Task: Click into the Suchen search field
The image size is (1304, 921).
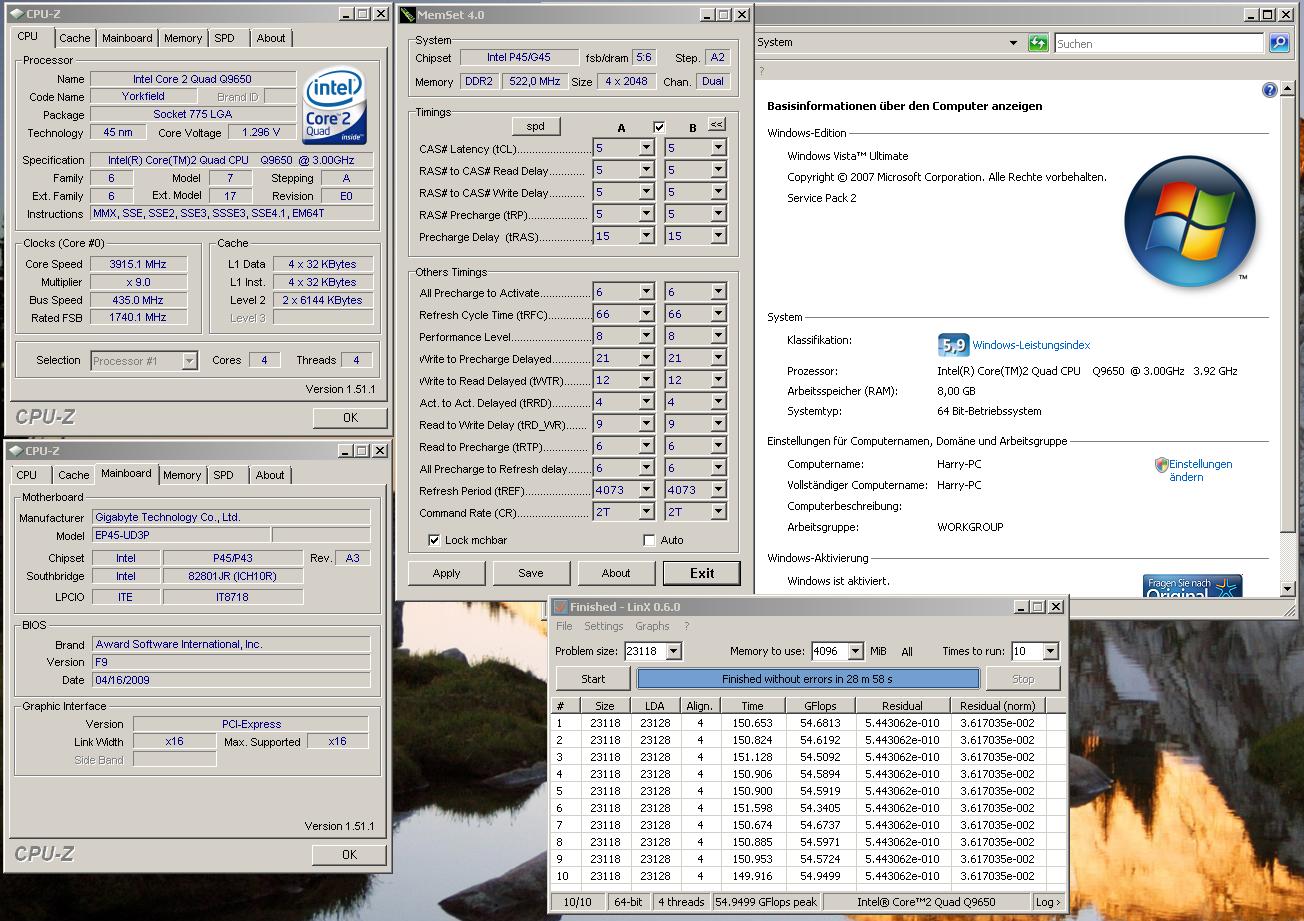Action: coord(1158,43)
